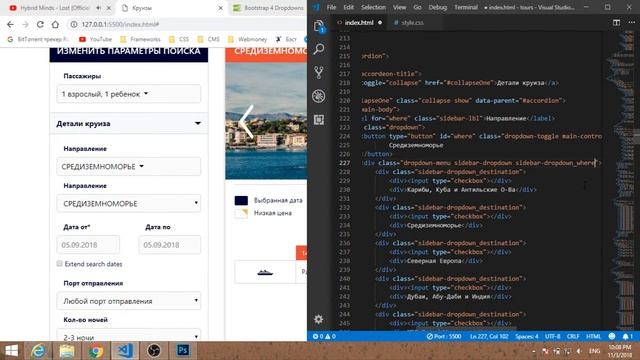Click the feedback smiley in status bar
This screenshot has width=640, height=360.
tap(611, 336)
